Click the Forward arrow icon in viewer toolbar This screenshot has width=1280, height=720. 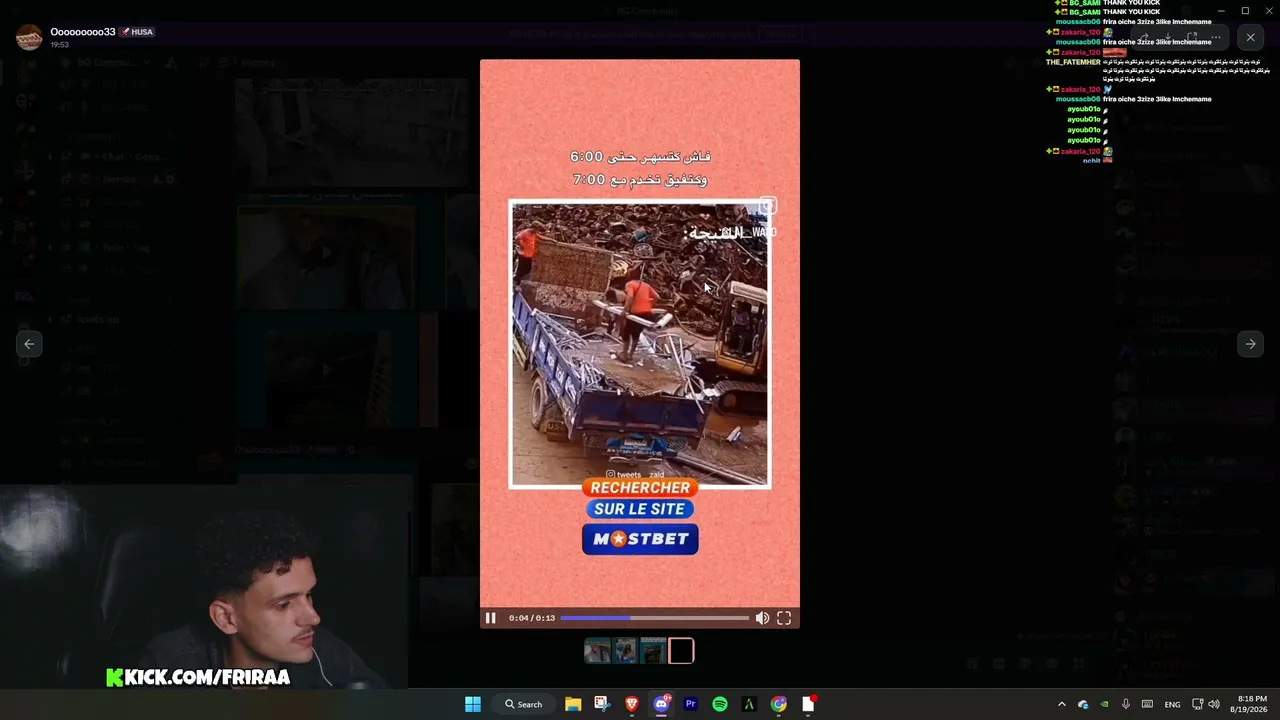pos(1143,38)
